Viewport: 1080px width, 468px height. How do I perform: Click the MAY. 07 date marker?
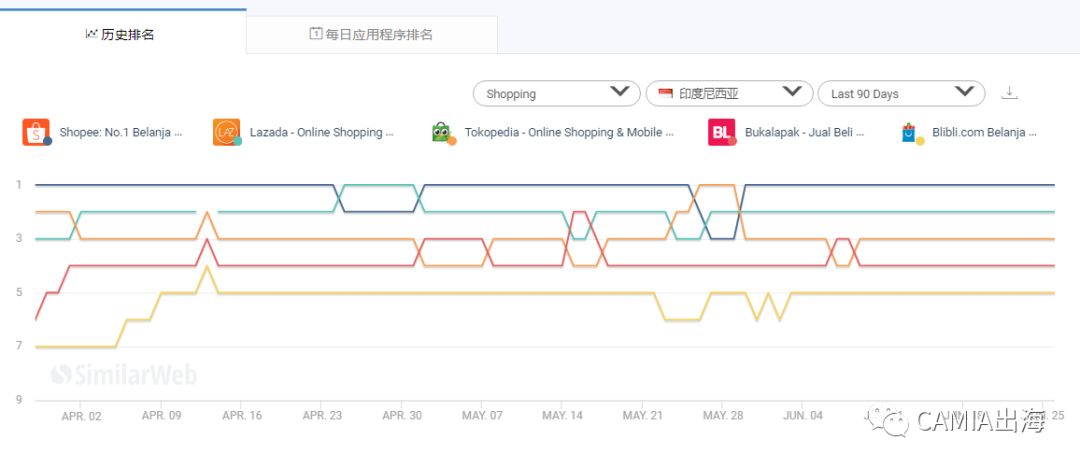tap(483, 415)
